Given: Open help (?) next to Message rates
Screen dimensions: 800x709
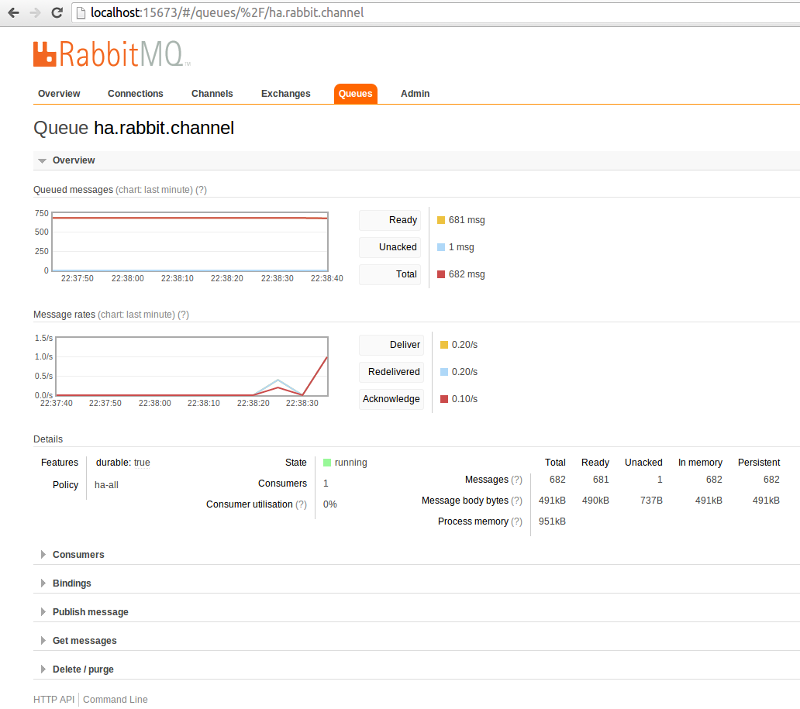Looking at the screenshot, I should [x=183, y=315].
